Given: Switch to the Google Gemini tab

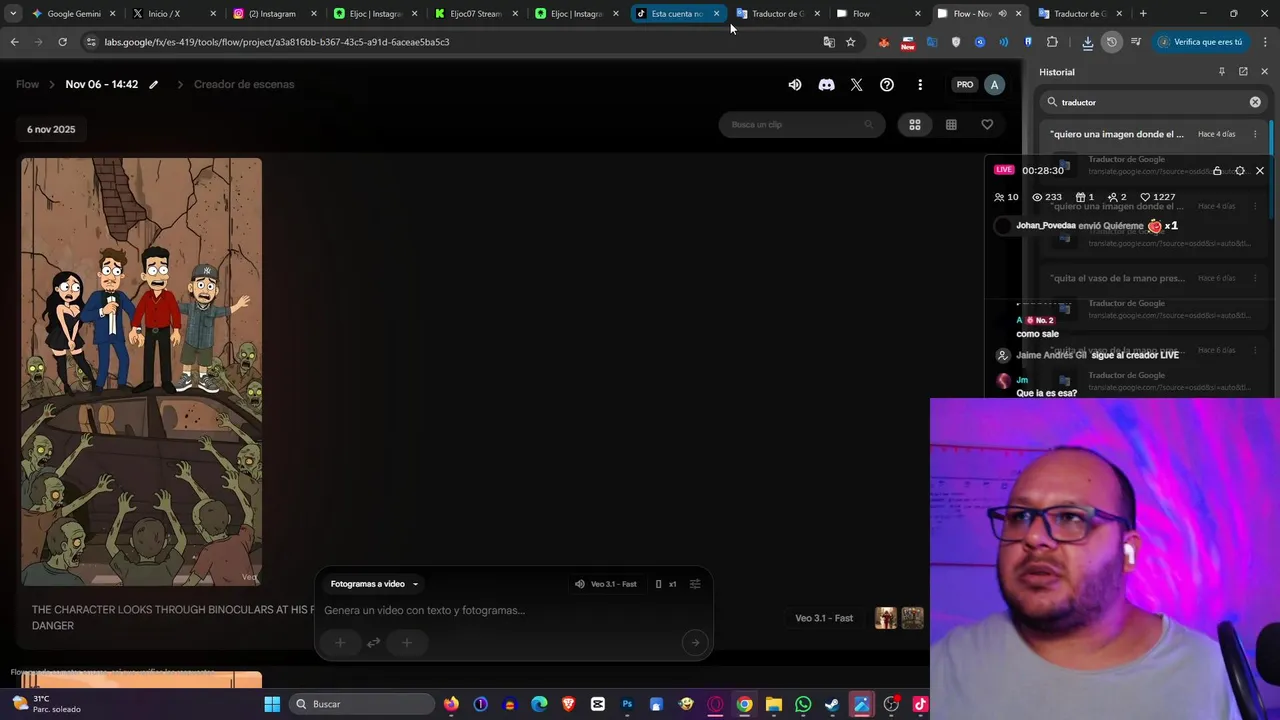Looking at the screenshot, I should pos(73,14).
